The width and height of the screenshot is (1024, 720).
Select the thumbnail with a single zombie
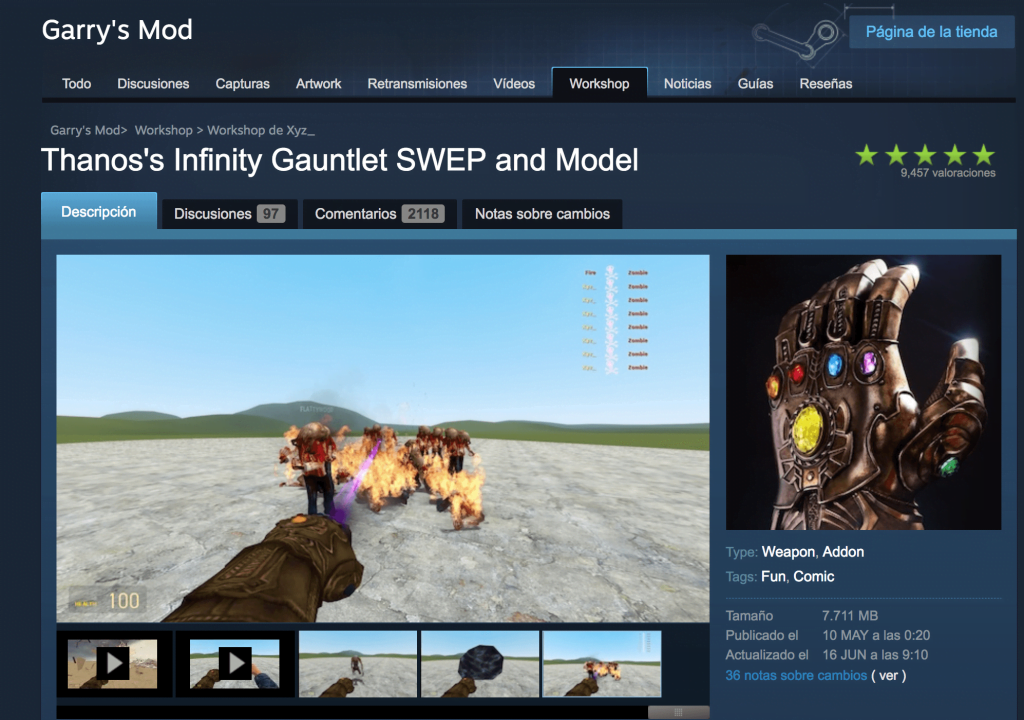(x=358, y=664)
